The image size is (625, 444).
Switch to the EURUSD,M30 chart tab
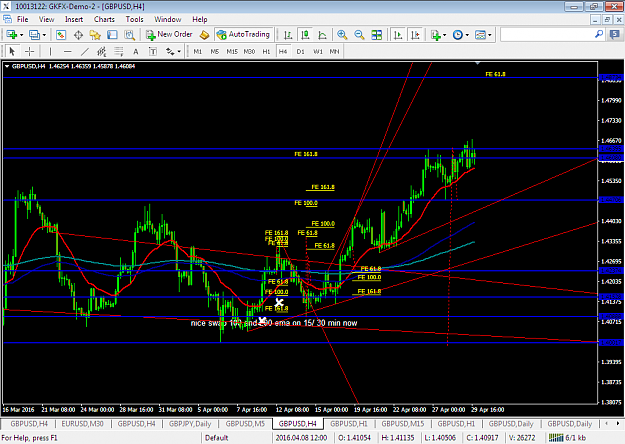tap(83, 424)
